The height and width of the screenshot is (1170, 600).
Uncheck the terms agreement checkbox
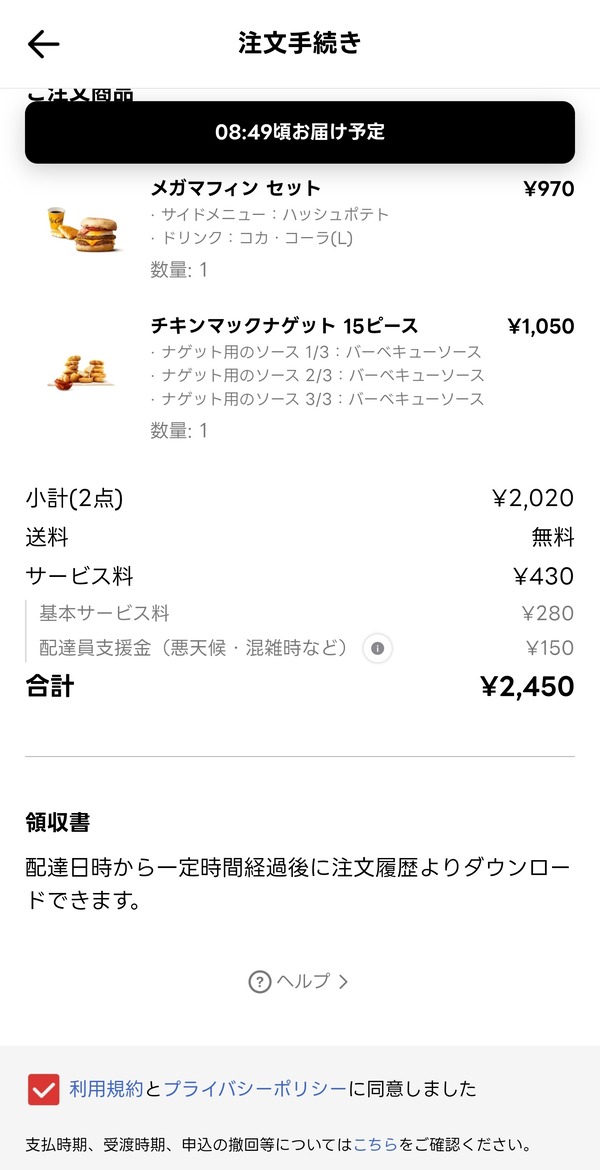43,1089
